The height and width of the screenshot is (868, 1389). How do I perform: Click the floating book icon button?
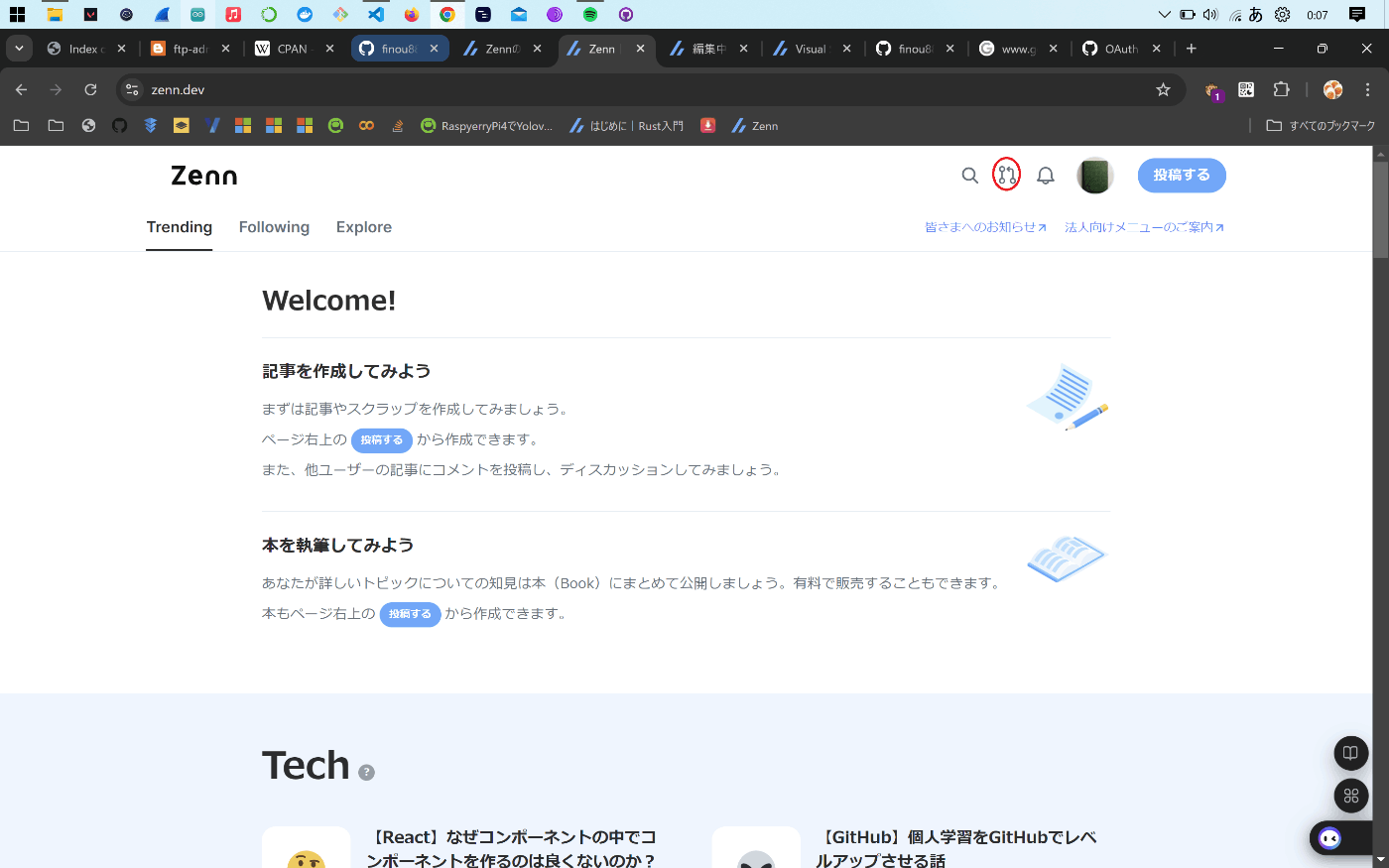1350,753
